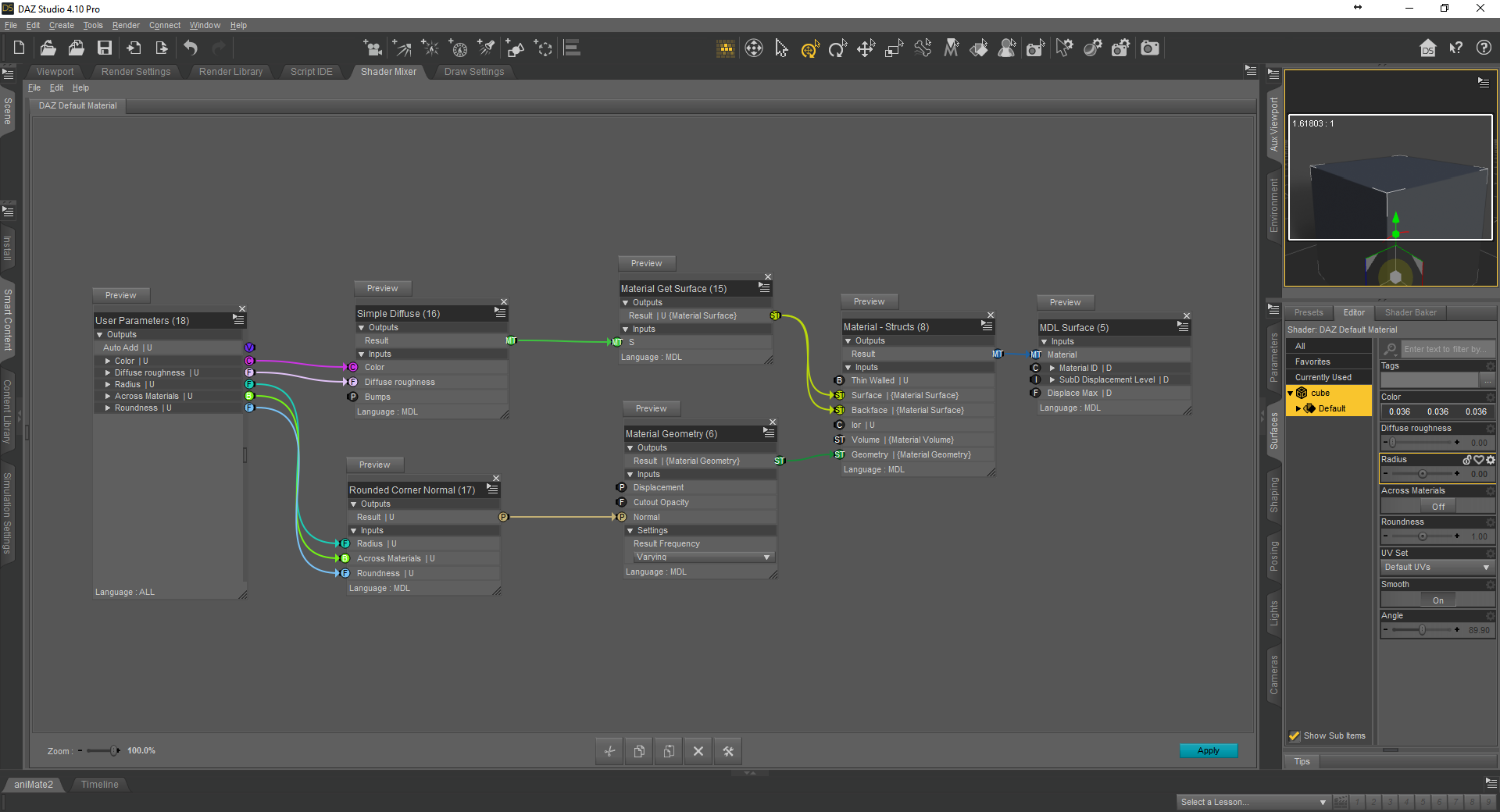Click the Aux Viewport cube preview
Viewport: 1500px width, 812px height.
pos(1391,177)
